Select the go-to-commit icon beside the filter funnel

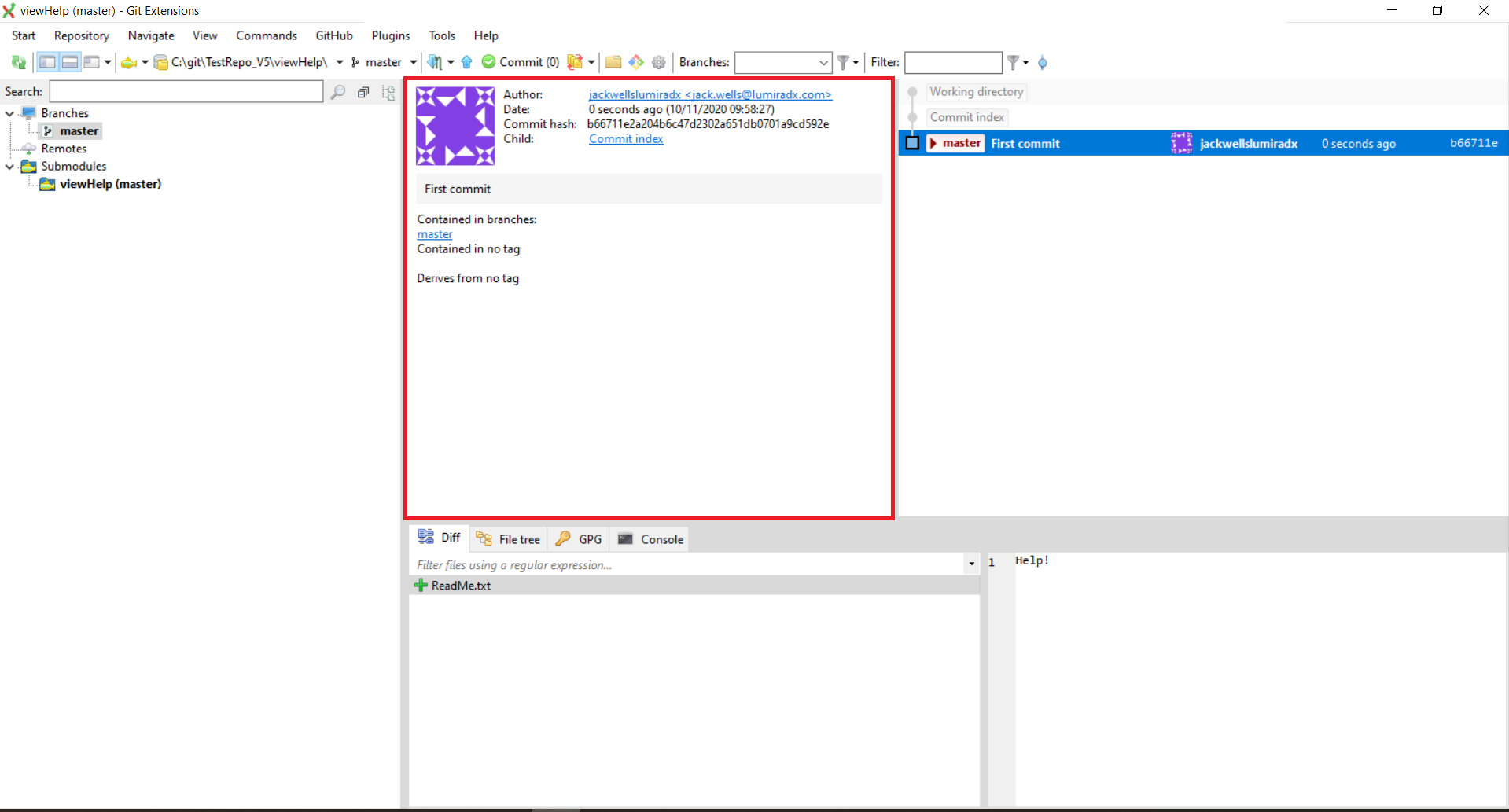[x=1043, y=62]
